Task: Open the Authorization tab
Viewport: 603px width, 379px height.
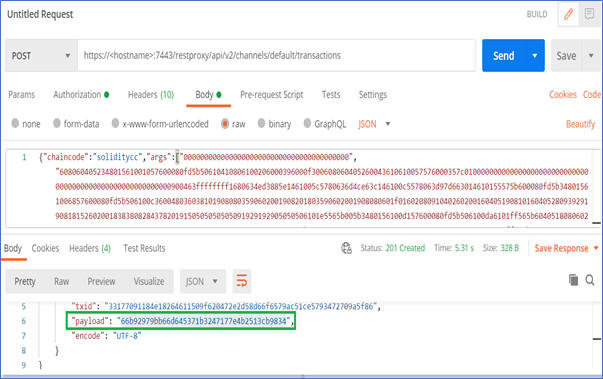Action: 81,95
